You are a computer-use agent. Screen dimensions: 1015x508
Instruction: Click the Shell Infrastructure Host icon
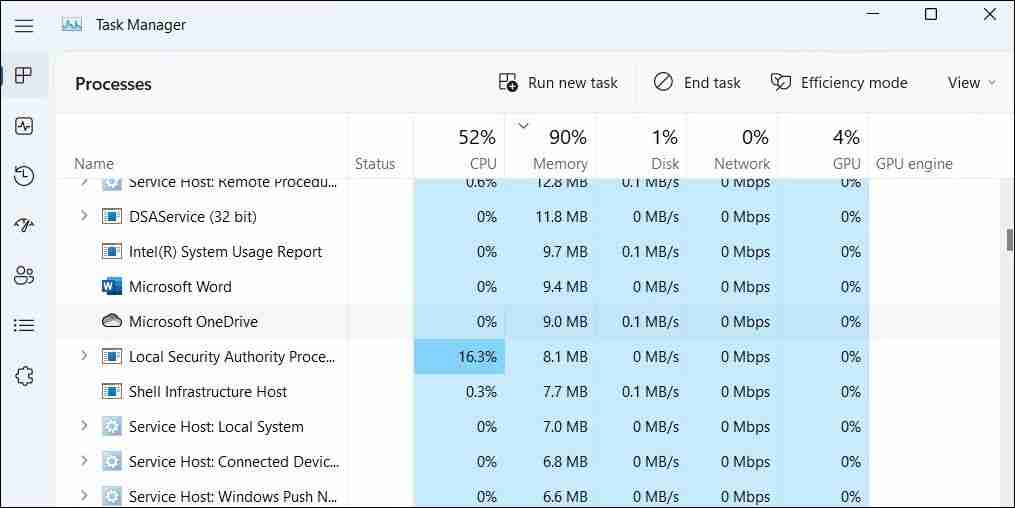coord(112,391)
